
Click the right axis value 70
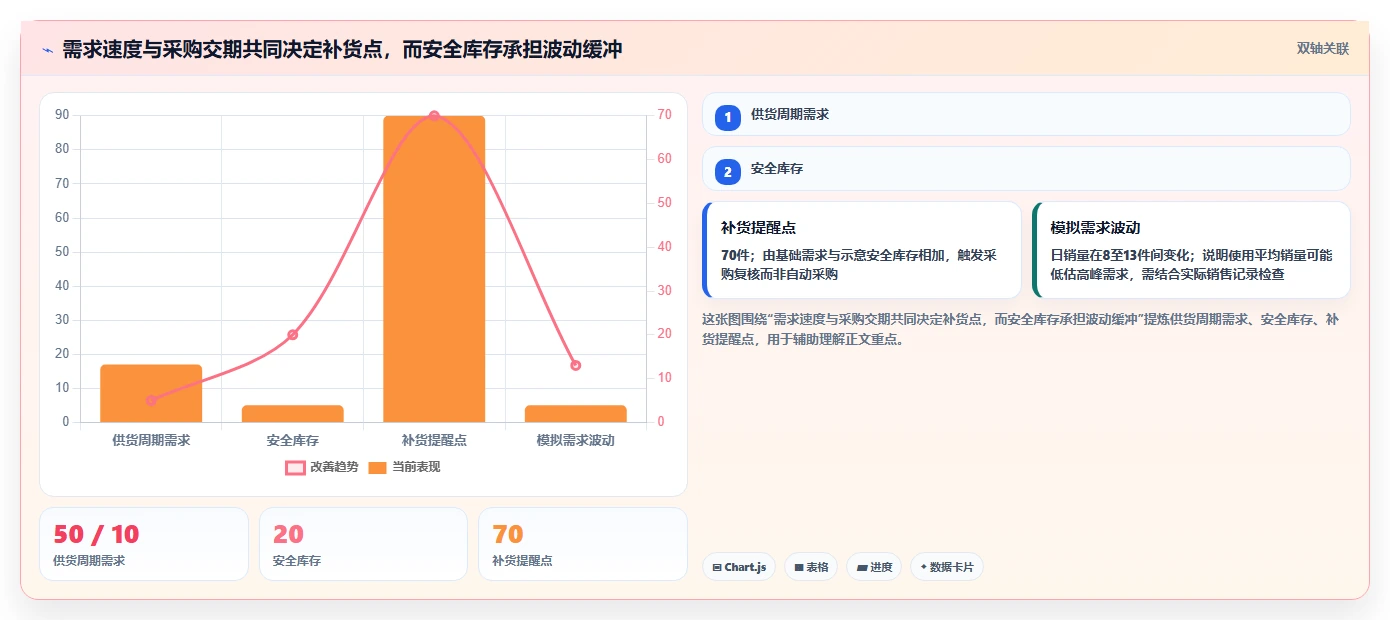(665, 115)
